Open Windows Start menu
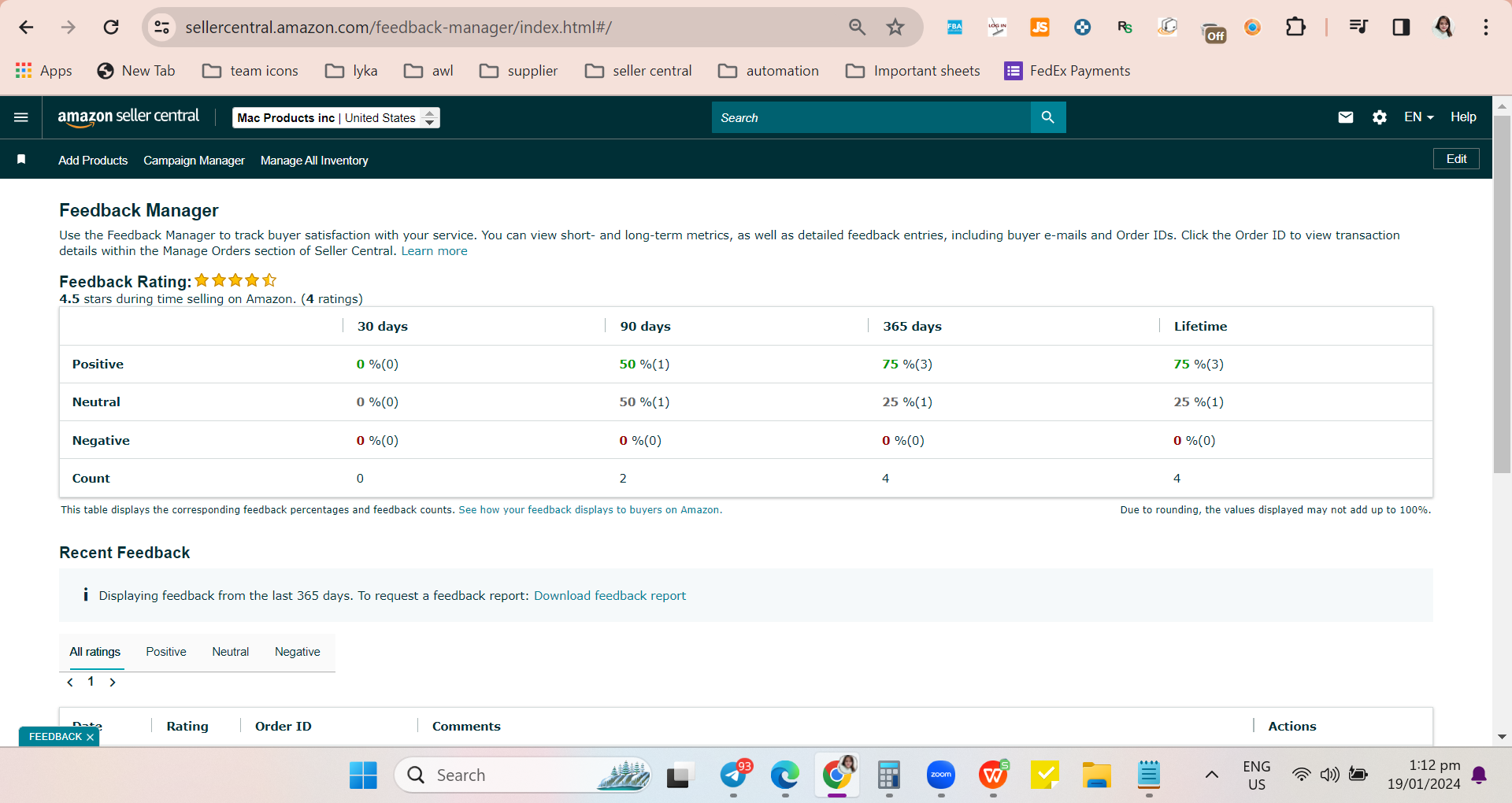The image size is (1512, 803). 363,775
